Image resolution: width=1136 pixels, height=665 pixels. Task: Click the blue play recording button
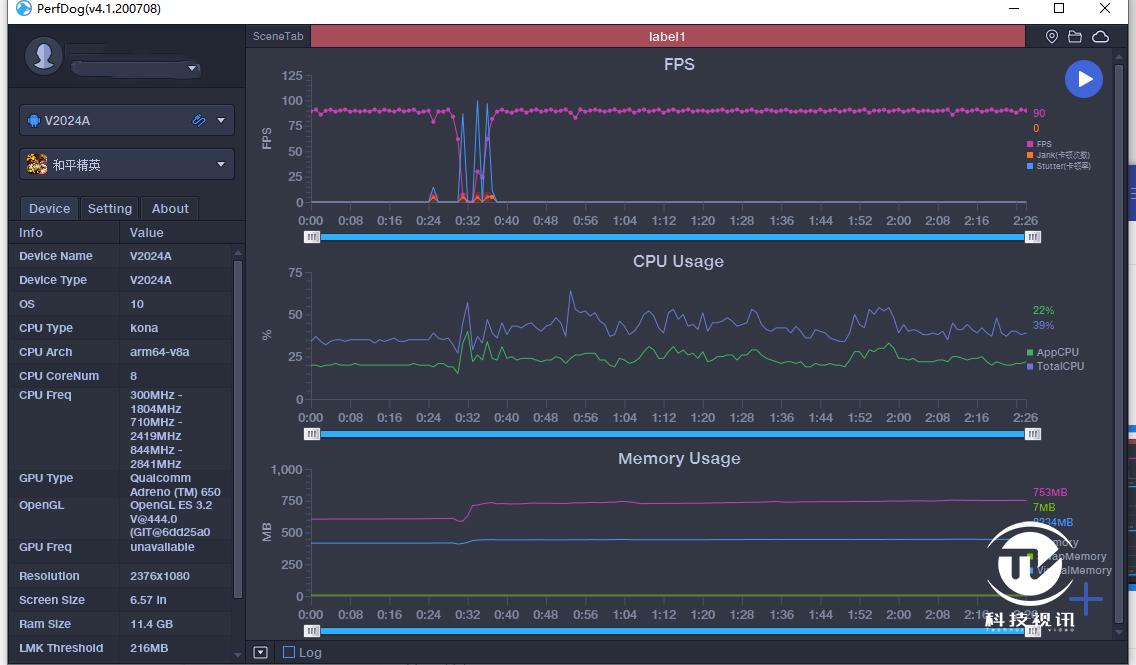tap(1083, 79)
